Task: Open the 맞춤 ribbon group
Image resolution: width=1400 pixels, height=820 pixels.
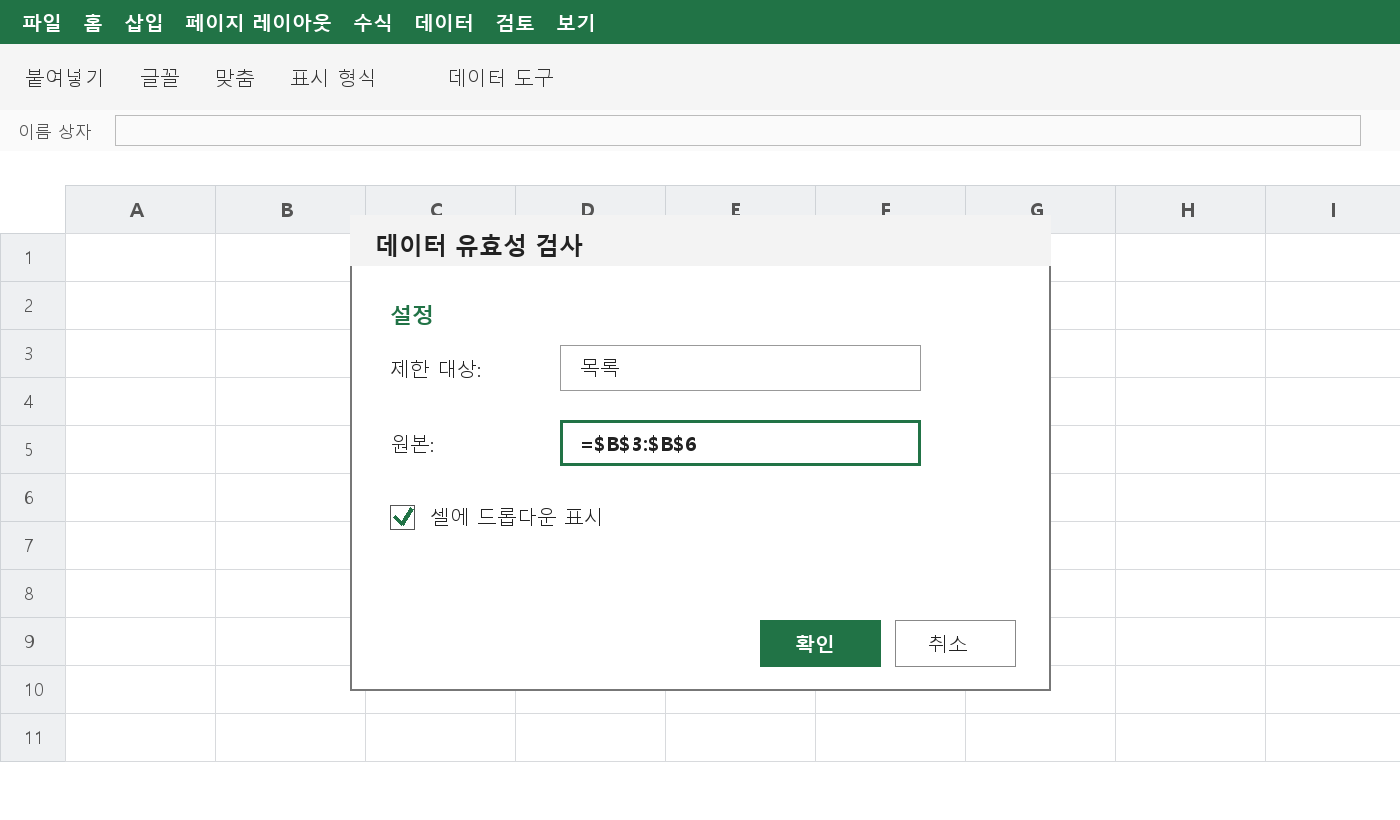Action: click(x=235, y=77)
